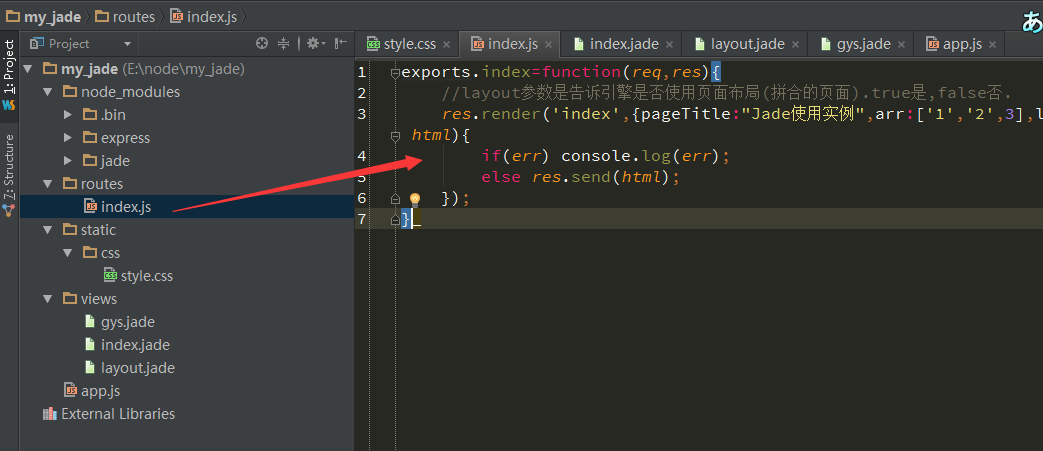The height and width of the screenshot is (451, 1043).
Task: Select External Libraries in project tree
Action: [117, 414]
